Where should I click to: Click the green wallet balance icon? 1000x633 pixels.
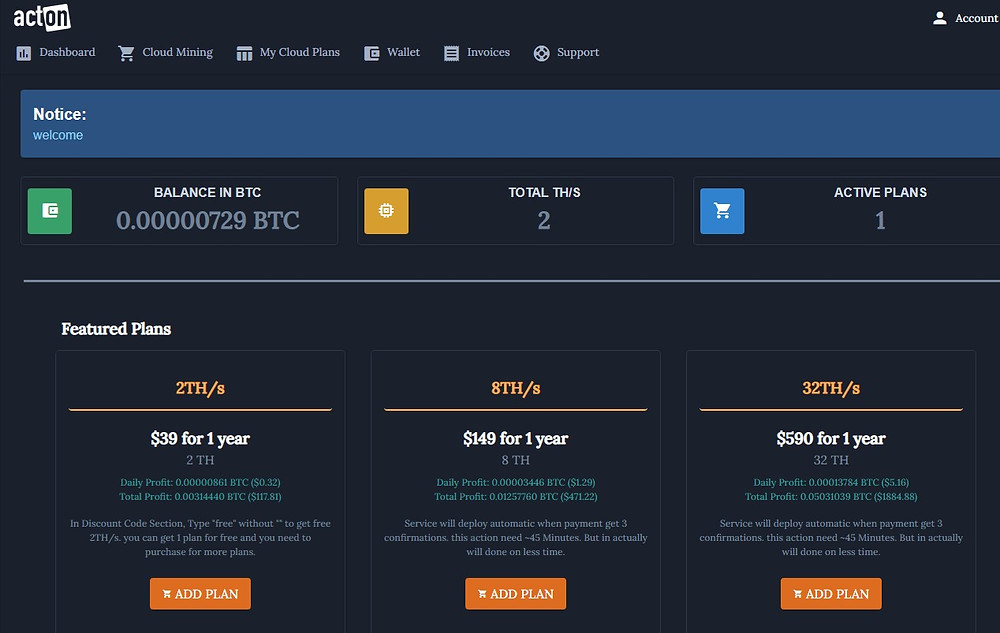coord(50,211)
